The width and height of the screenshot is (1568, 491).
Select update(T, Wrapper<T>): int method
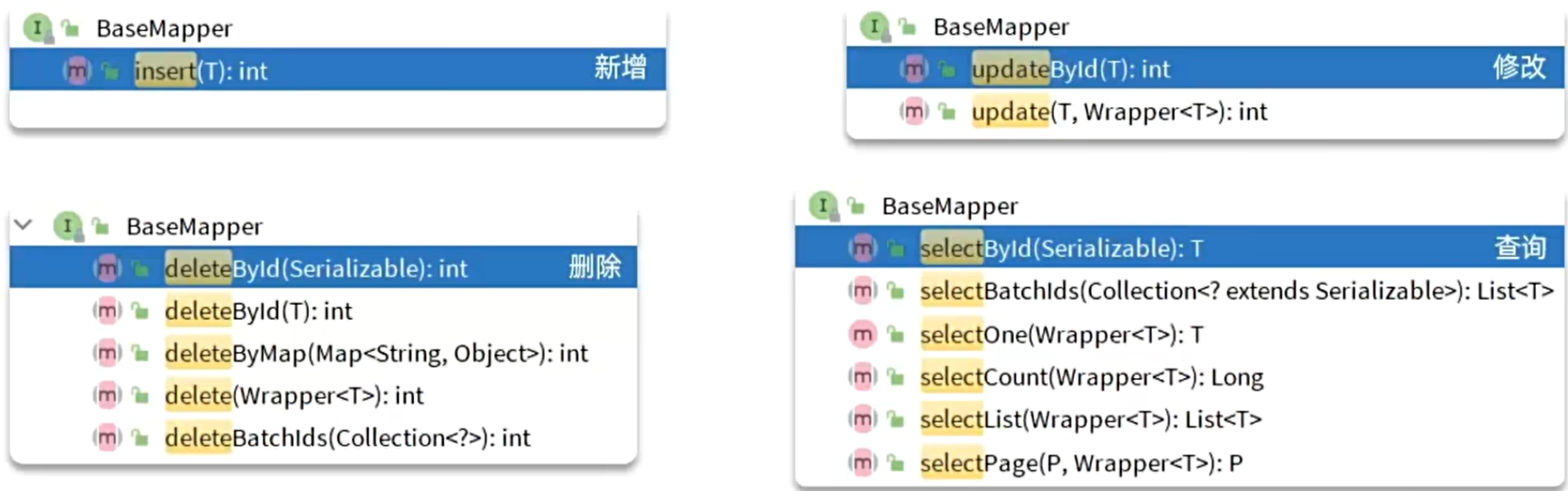(1205, 112)
